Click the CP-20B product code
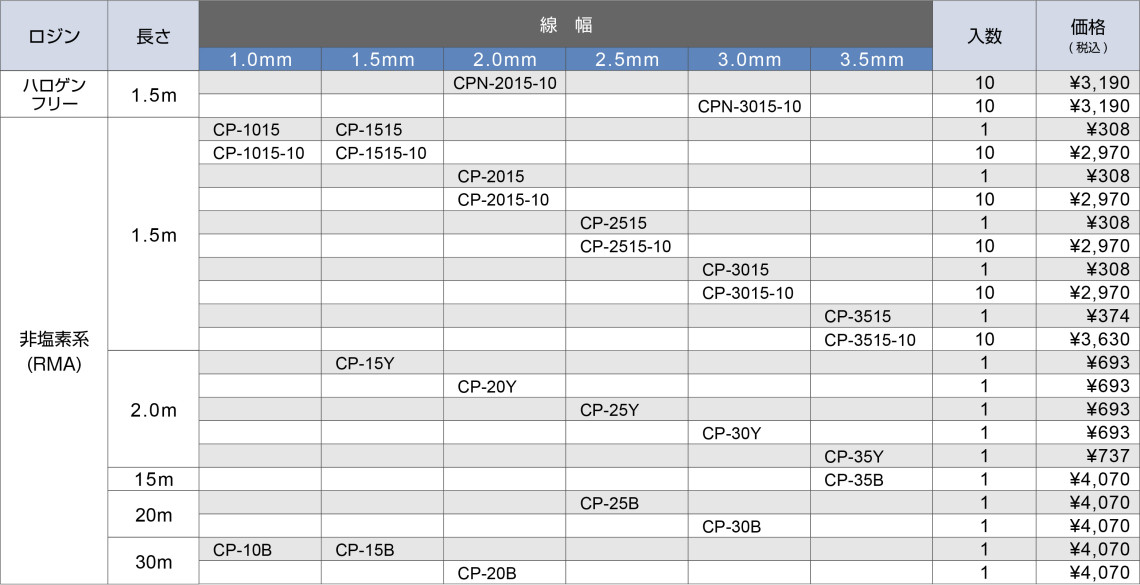Viewport: 1140px width, 585px height. [x=487, y=574]
